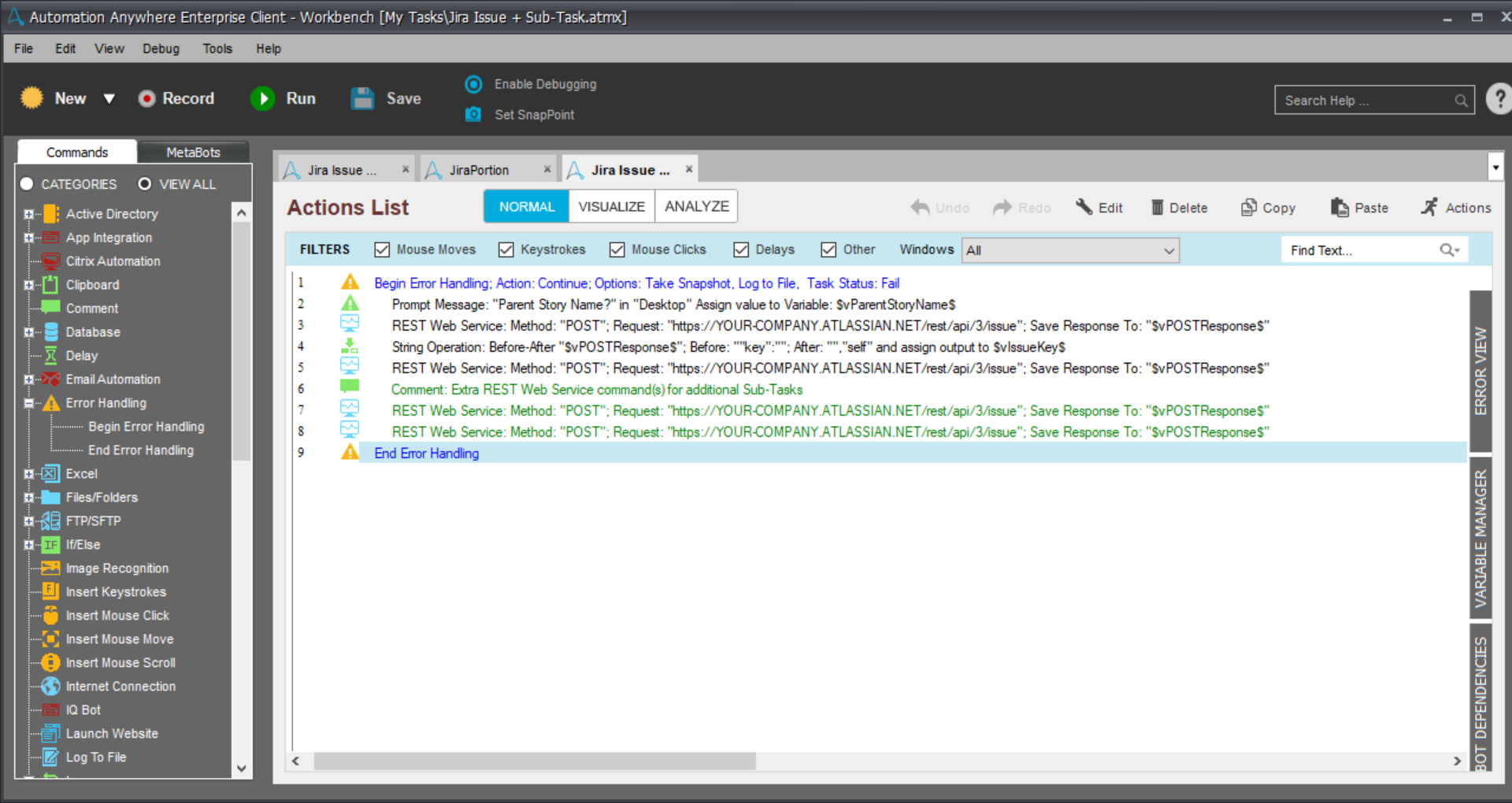The image size is (1512, 803).
Task: Select the Insert Mouse Click icon
Action: [50, 615]
